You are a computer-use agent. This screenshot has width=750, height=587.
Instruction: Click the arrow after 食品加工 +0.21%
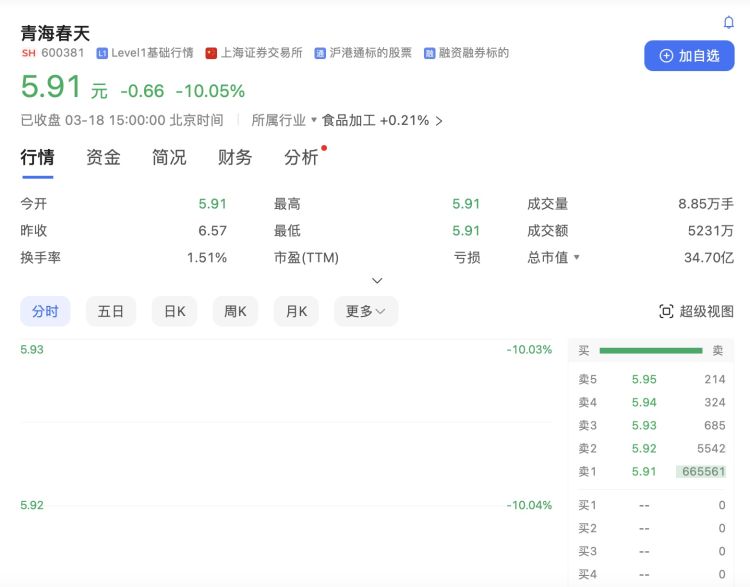pyautogui.click(x=439, y=121)
